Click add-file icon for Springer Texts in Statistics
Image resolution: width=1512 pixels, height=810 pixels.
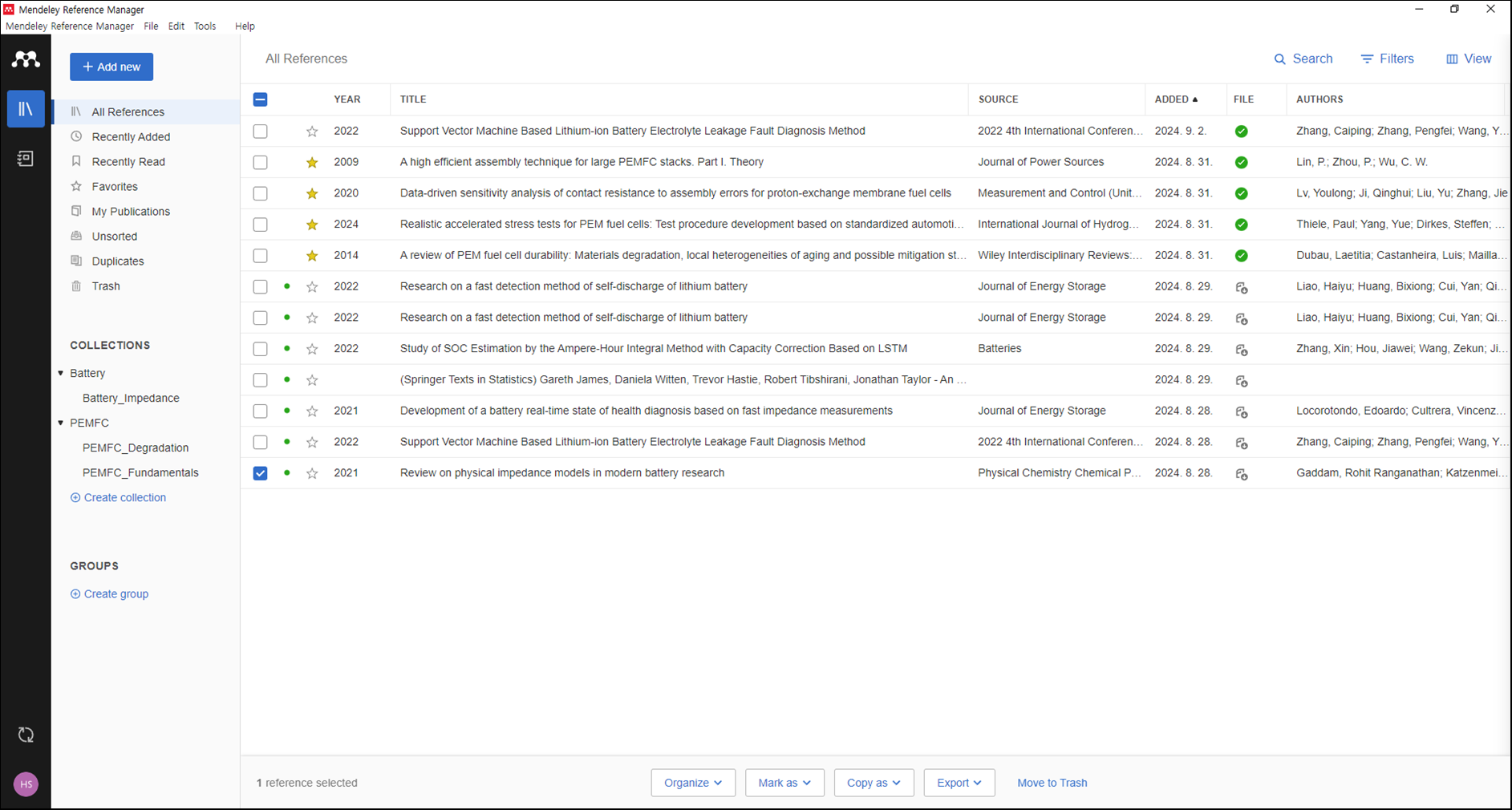click(1241, 381)
